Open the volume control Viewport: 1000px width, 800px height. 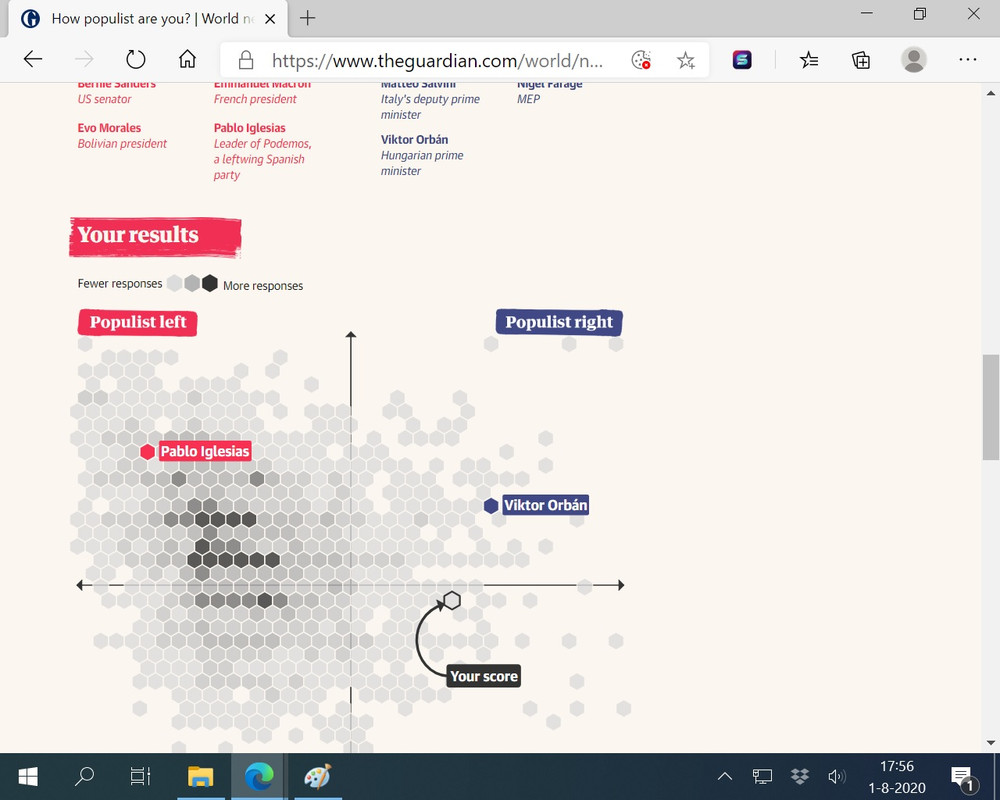pyautogui.click(x=836, y=776)
